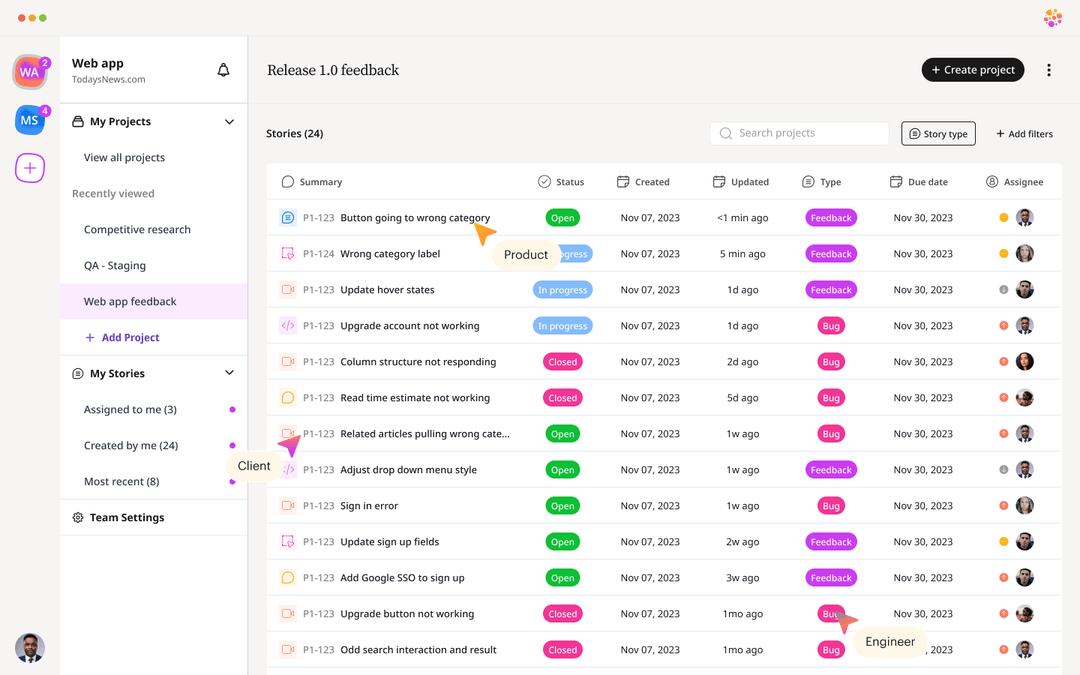Click the flower logo at the top right

(x=1052, y=18)
